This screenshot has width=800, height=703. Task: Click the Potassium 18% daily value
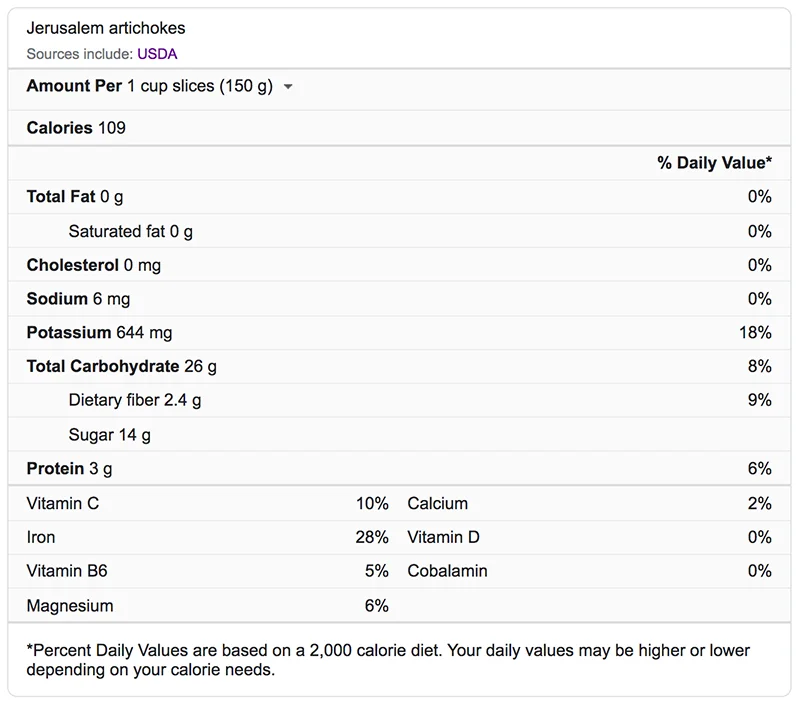[755, 333]
